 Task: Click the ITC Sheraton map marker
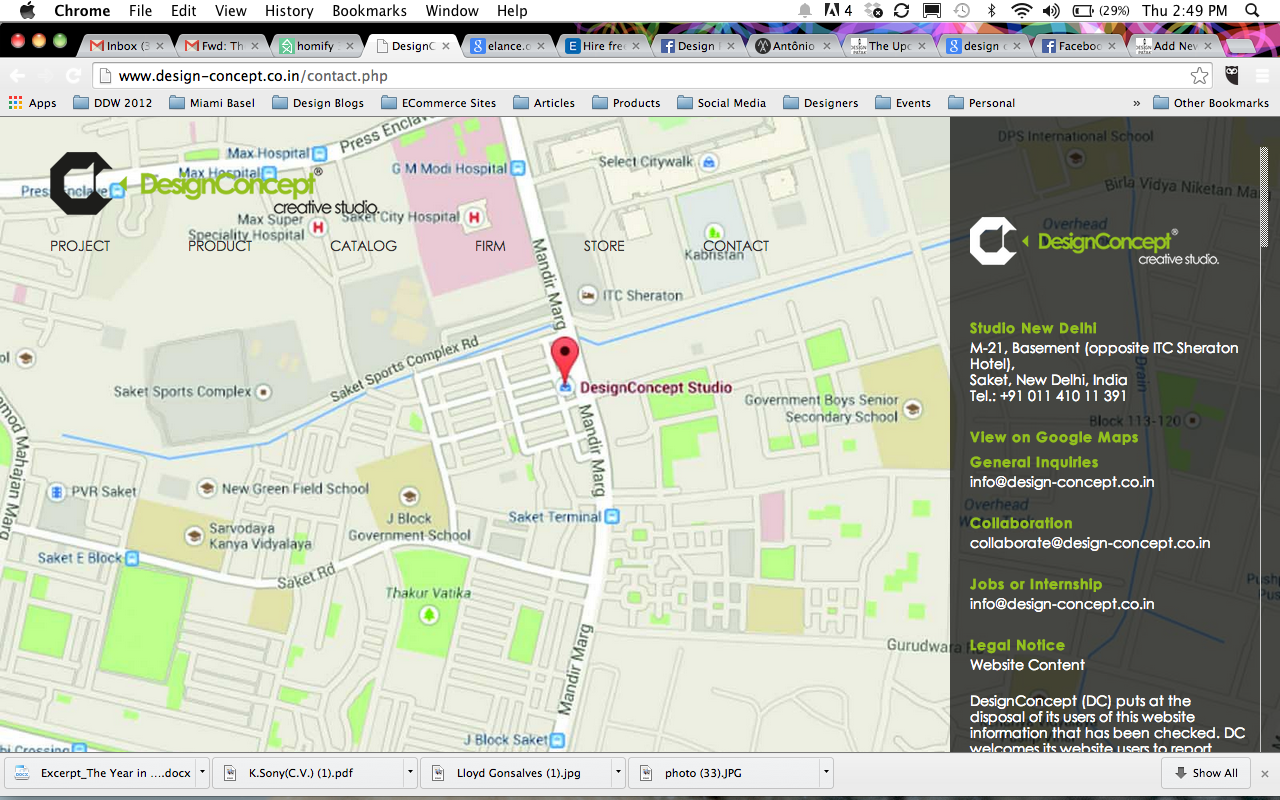(587, 295)
